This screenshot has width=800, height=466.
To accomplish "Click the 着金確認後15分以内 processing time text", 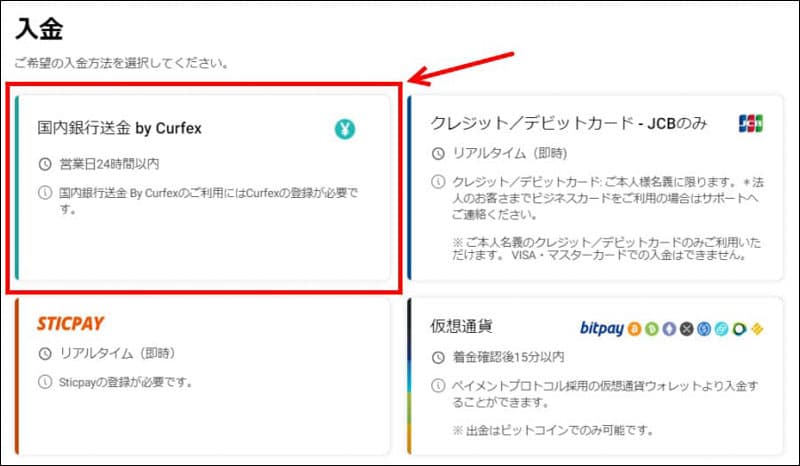I will click(509, 357).
